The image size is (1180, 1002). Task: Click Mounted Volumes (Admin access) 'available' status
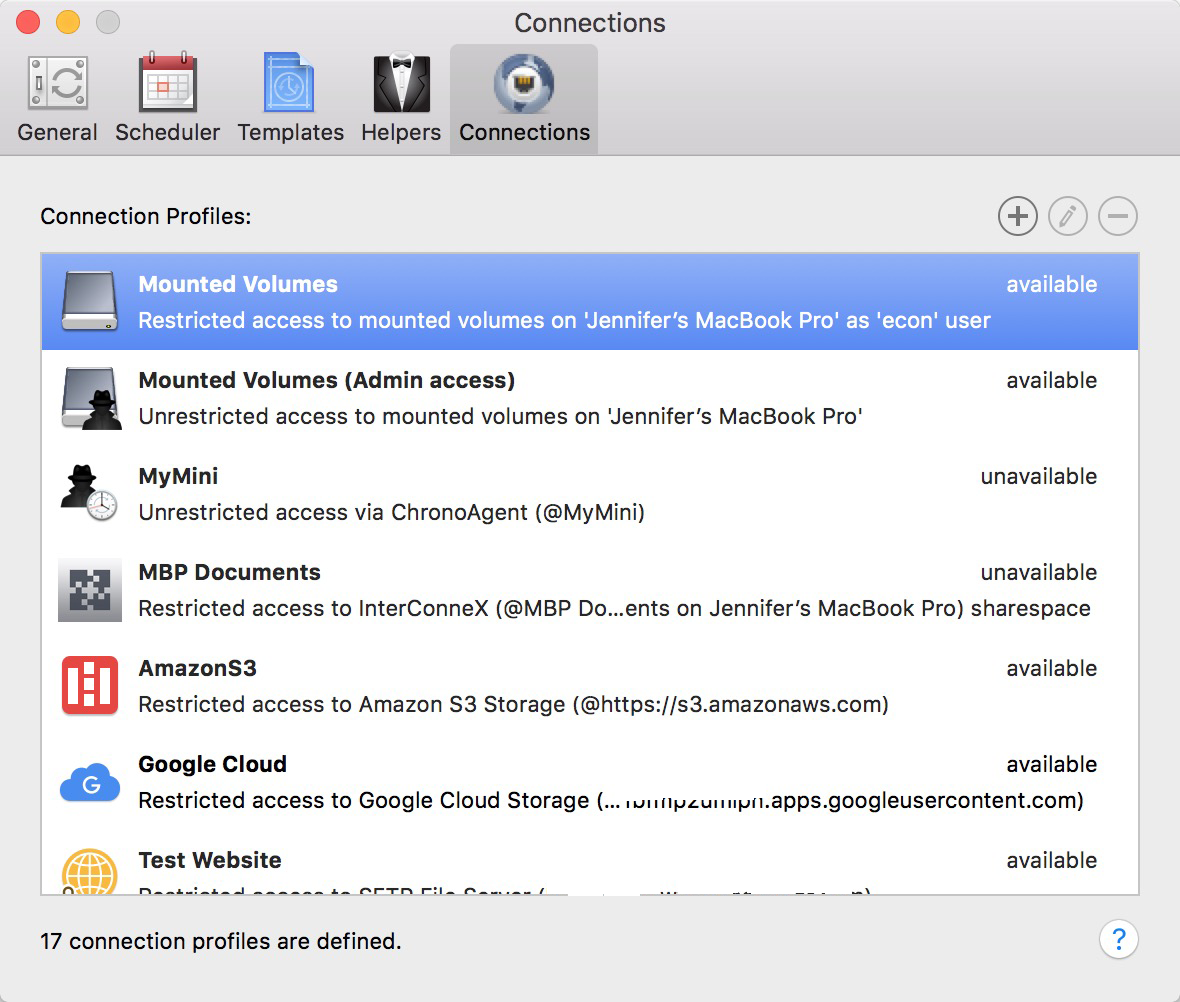click(x=1051, y=380)
